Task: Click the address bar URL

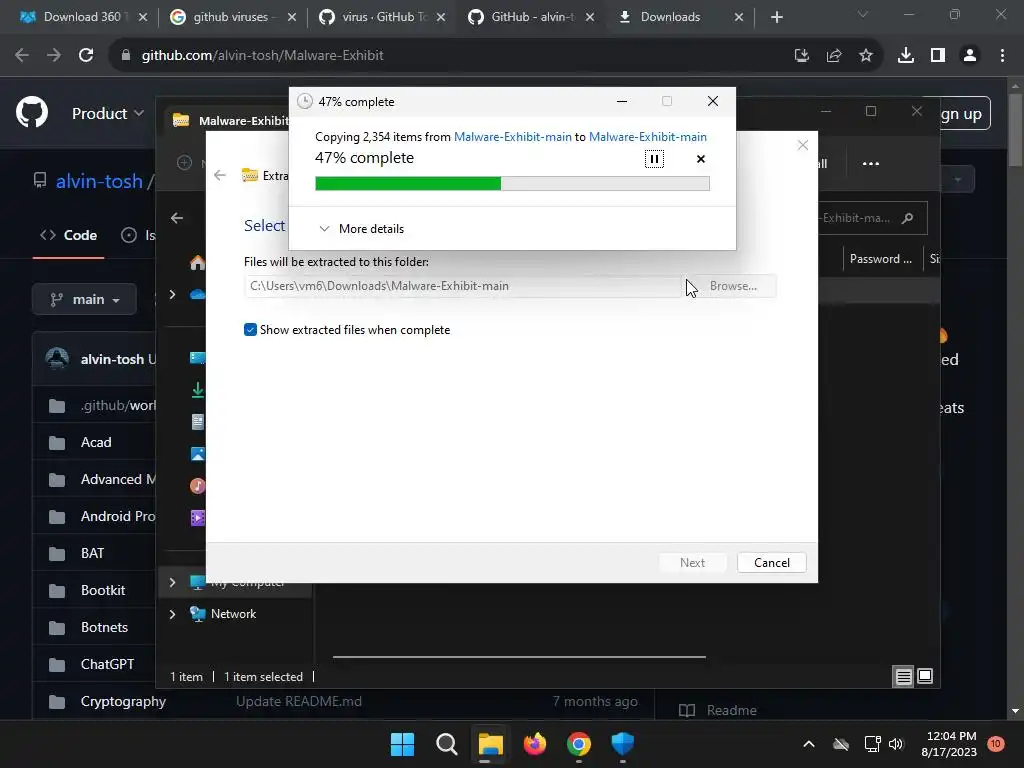Action: tap(263, 56)
